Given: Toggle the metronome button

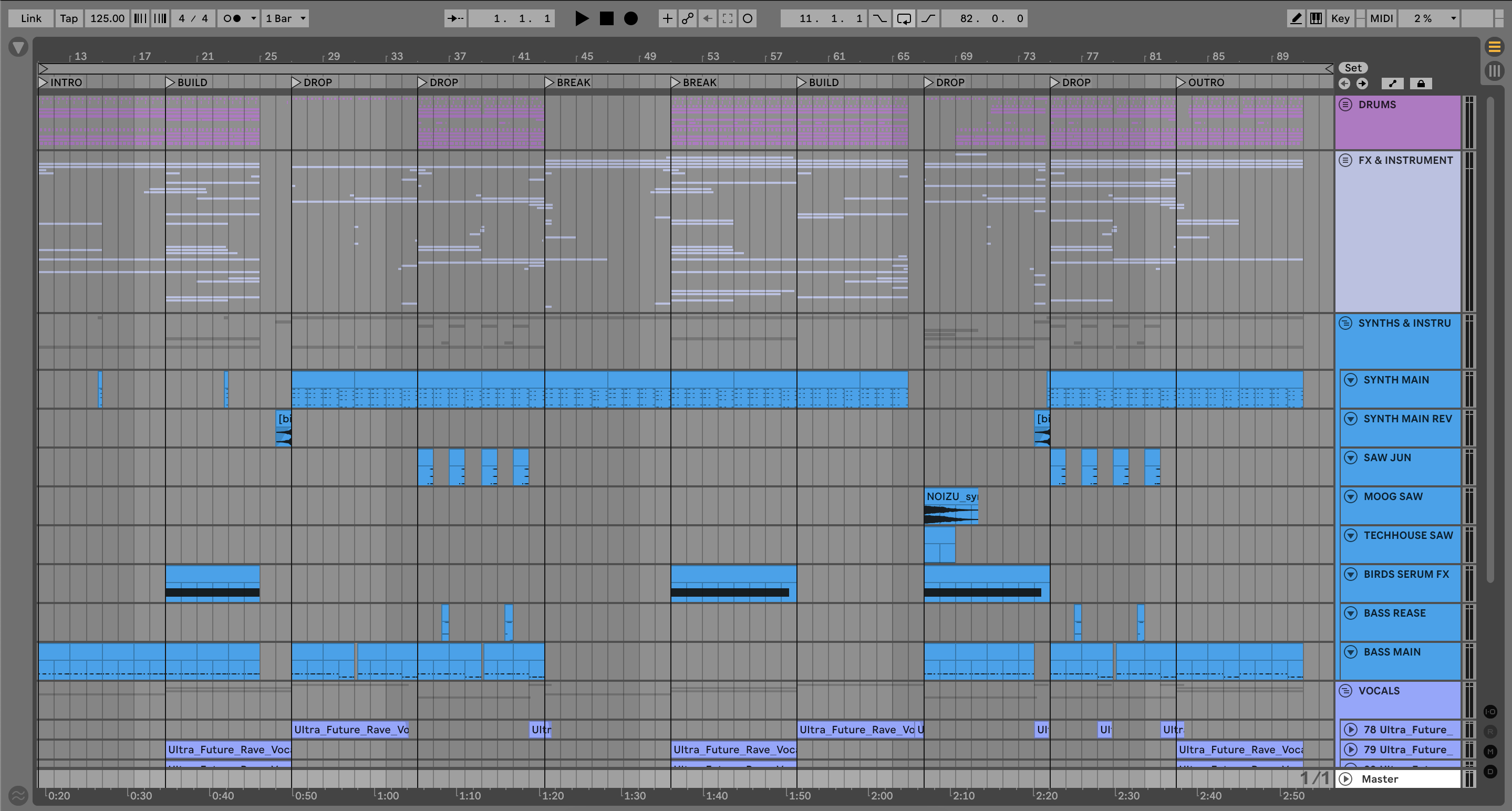Looking at the screenshot, I should [x=232, y=18].
